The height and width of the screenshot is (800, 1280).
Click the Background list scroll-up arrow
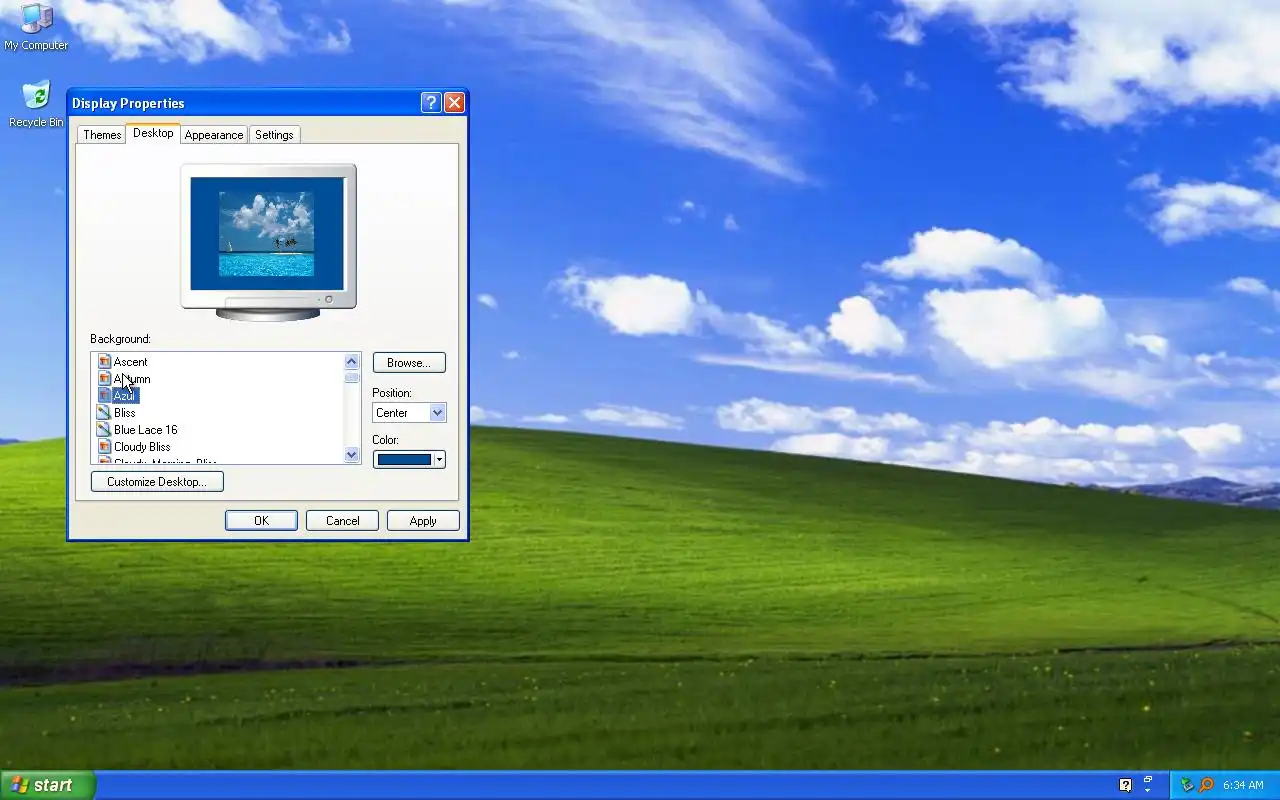[352, 362]
